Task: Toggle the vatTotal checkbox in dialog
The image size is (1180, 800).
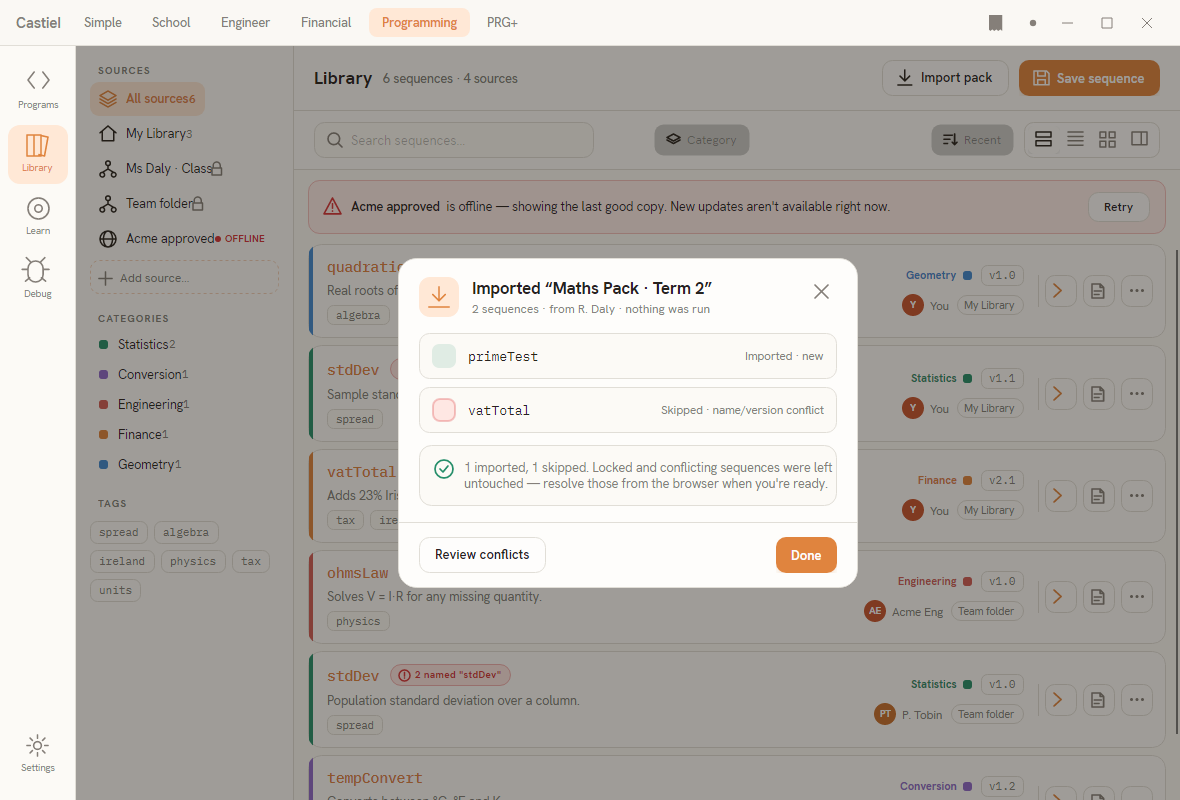Action: 444,410
